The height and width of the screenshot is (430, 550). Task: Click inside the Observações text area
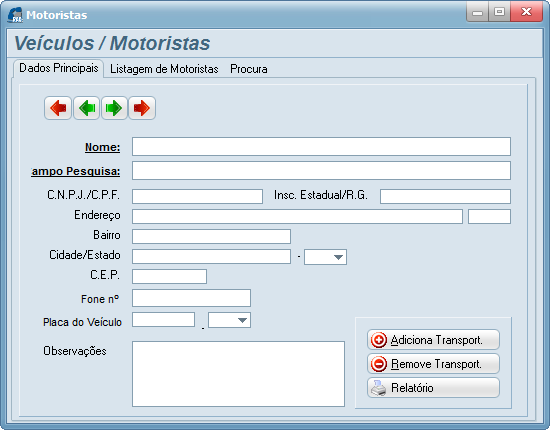pos(239,374)
